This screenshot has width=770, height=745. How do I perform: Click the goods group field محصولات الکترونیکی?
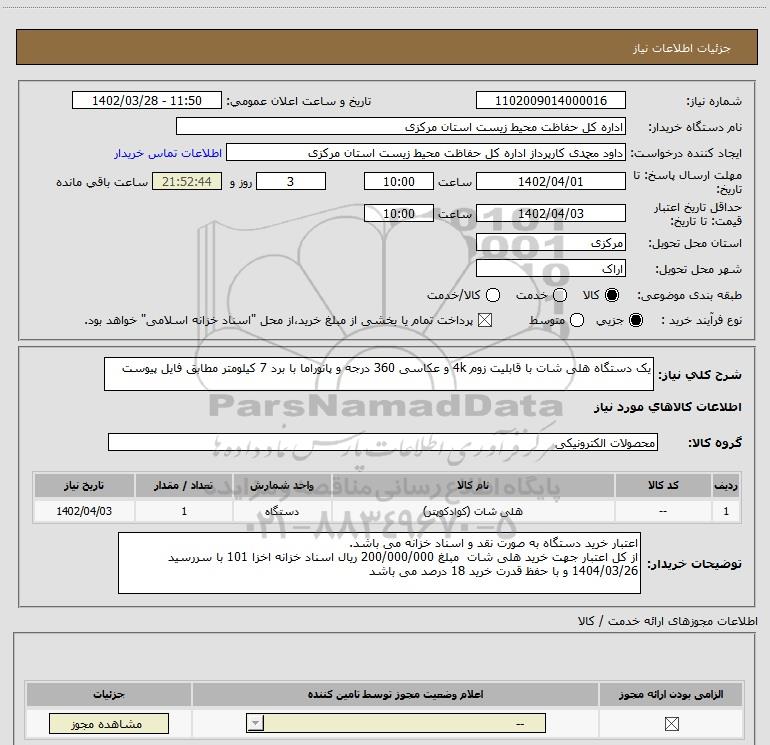coord(383,442)
